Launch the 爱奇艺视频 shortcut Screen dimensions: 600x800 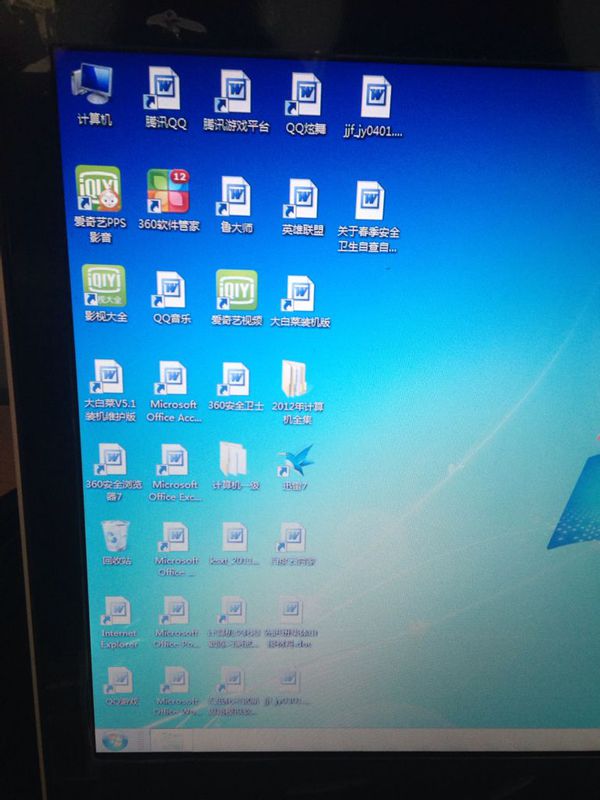[236, 298]
